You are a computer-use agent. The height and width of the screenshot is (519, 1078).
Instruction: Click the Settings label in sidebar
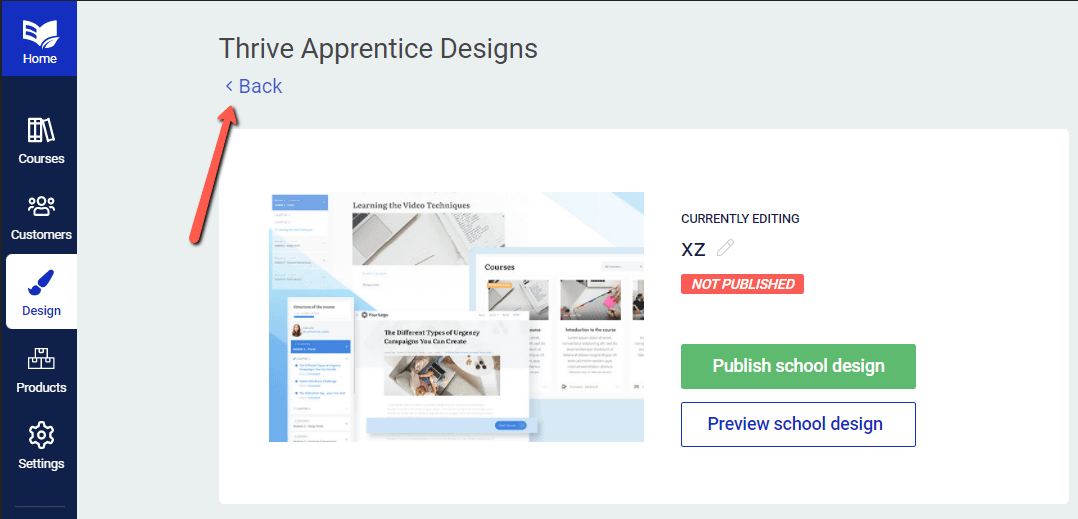coord(41,464)
